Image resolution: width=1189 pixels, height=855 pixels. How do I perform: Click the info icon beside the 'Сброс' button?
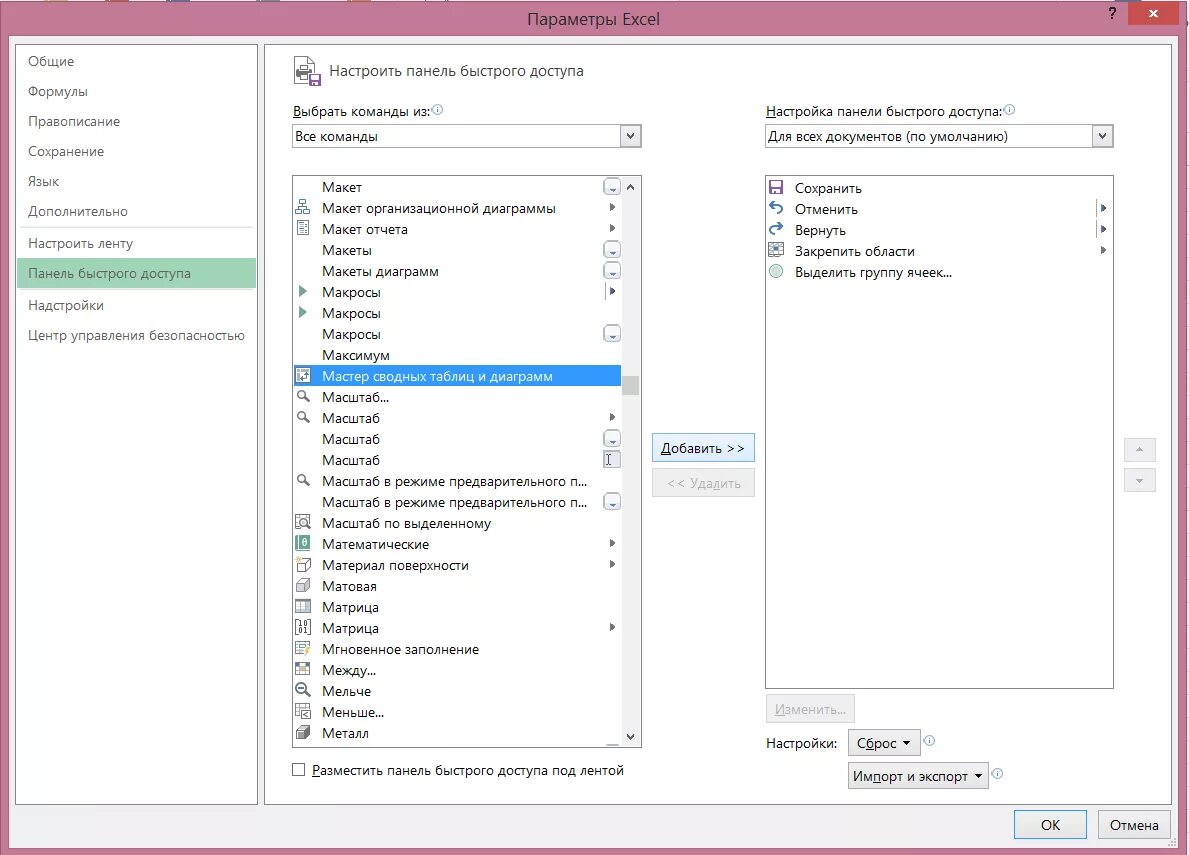[x=930, y=741]
